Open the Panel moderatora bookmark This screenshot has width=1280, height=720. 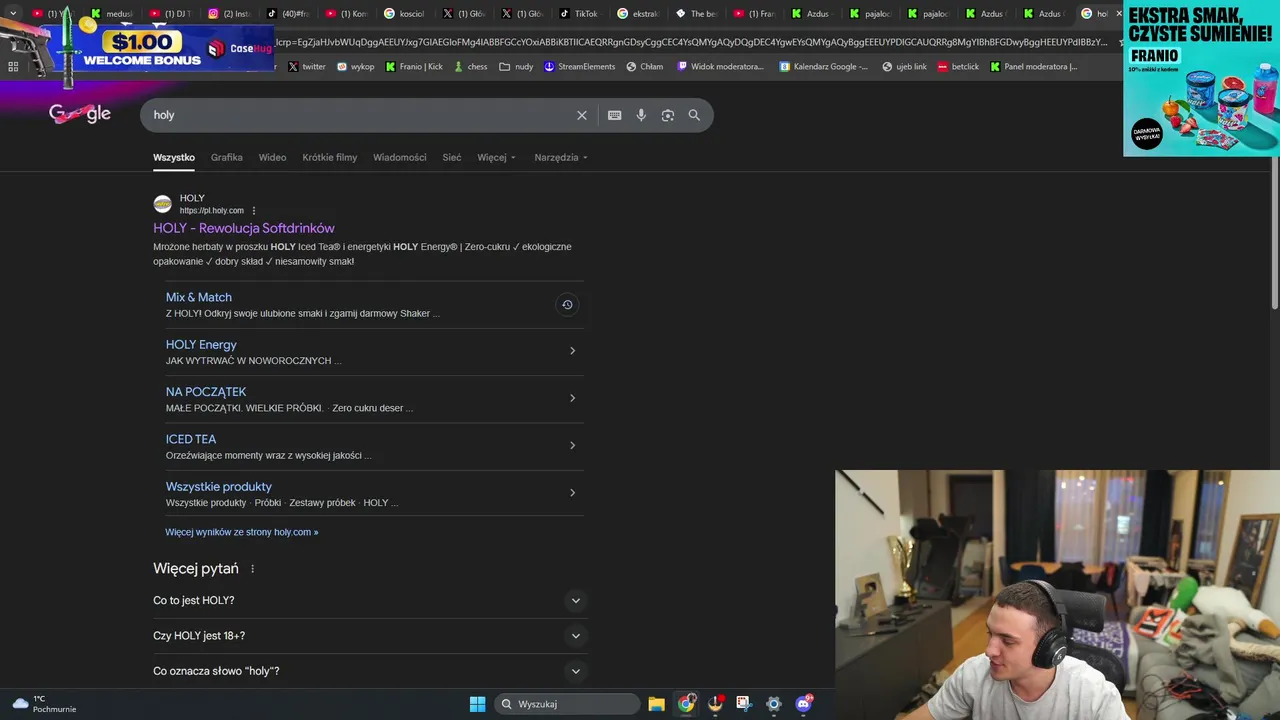(1034, 67)
